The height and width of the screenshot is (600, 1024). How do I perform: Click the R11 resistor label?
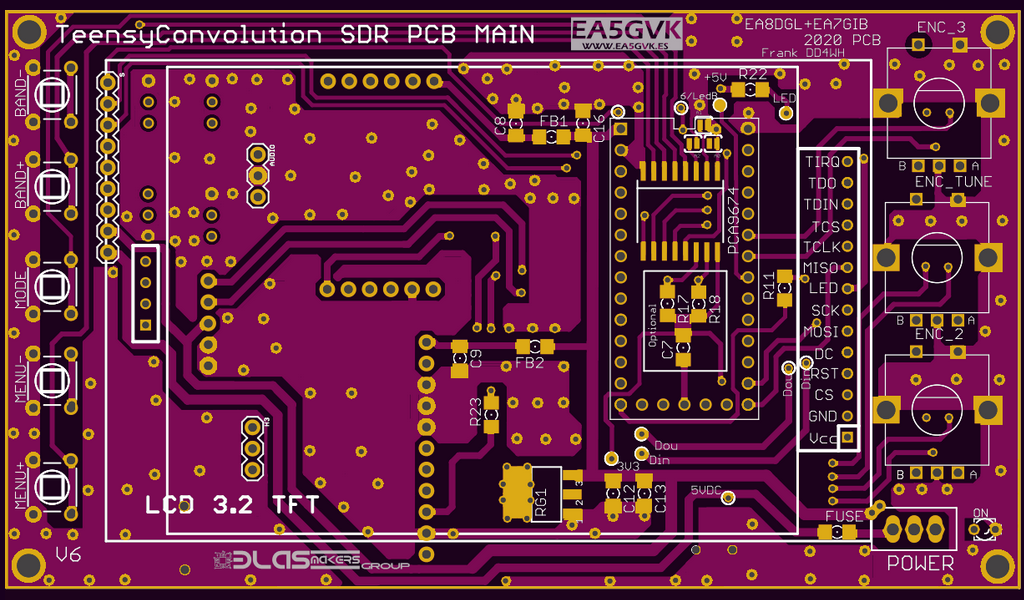[769, 286]
